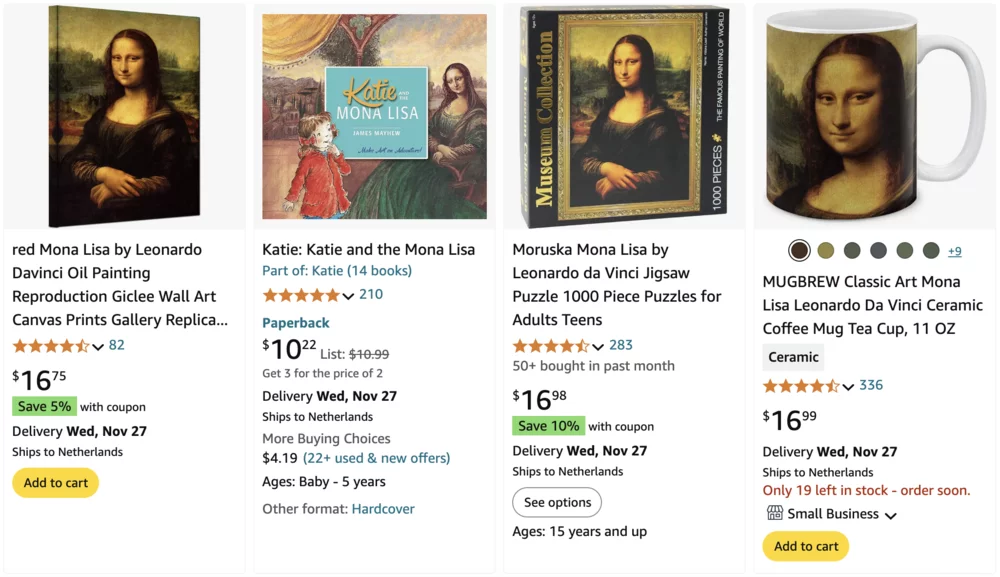Click See options for the puzzle
The height and width of the screenshot is (577, 1000).
click(x=557, y=502)
